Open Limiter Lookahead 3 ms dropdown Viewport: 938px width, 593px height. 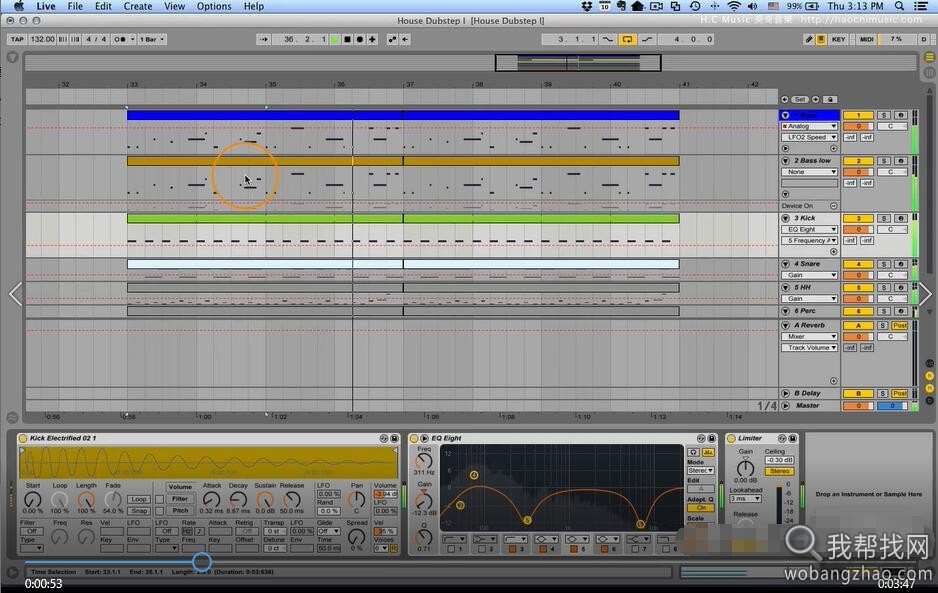point(745,498)
